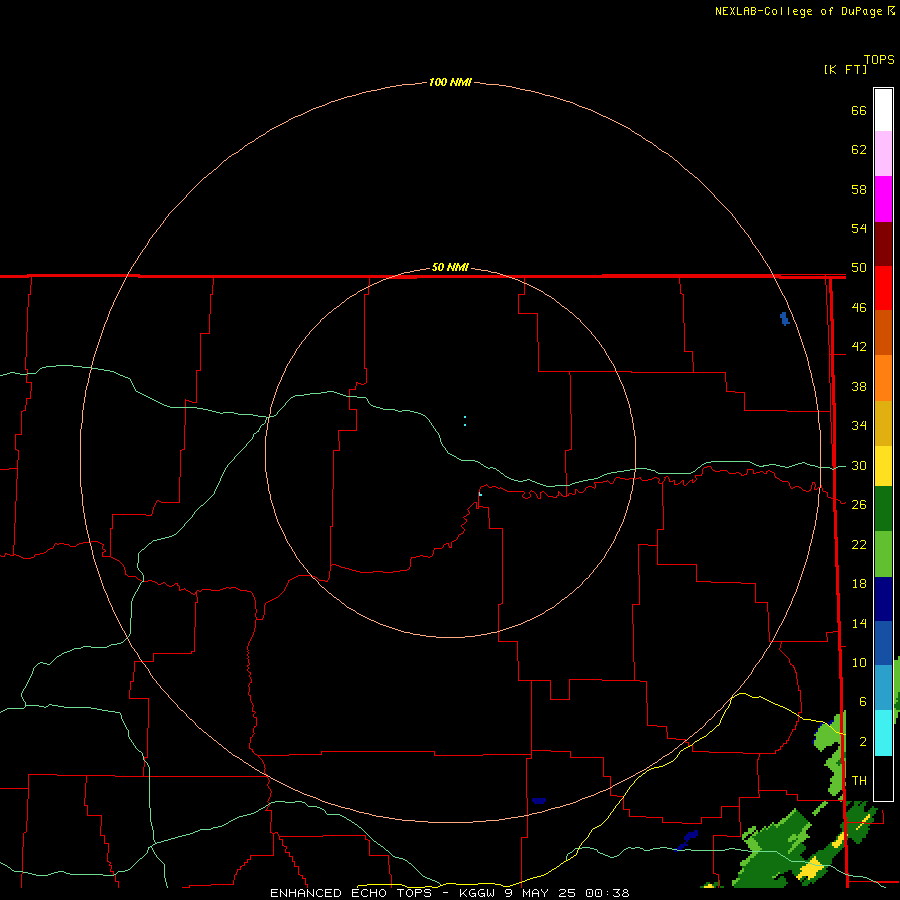
Task: Click the '58' legend value
Action: click(x=859, y=189)
